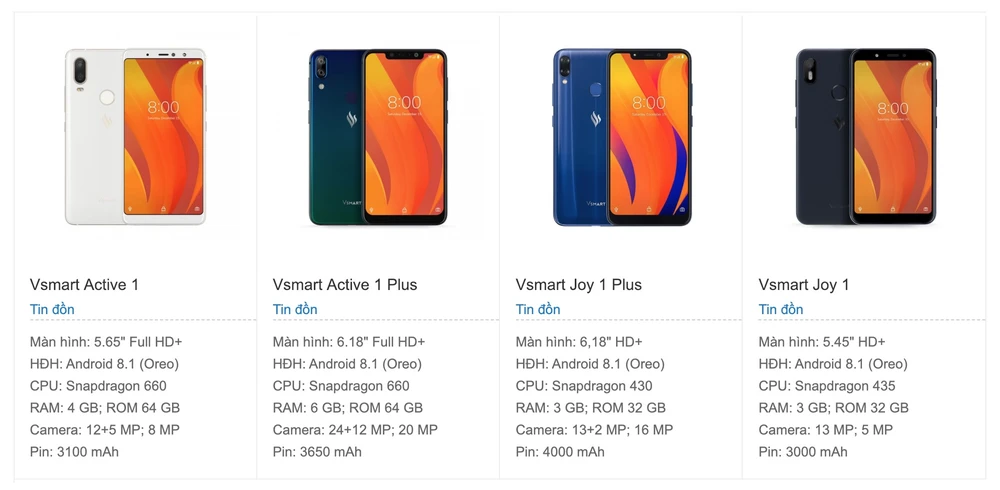Click the Pin: 3100 mAh battery spec
The width and height of the screenshot is (1000, 490).
[75, 452]
